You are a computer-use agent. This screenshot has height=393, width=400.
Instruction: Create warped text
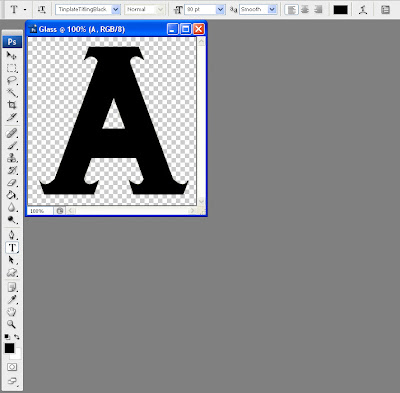tap(363, 10)
